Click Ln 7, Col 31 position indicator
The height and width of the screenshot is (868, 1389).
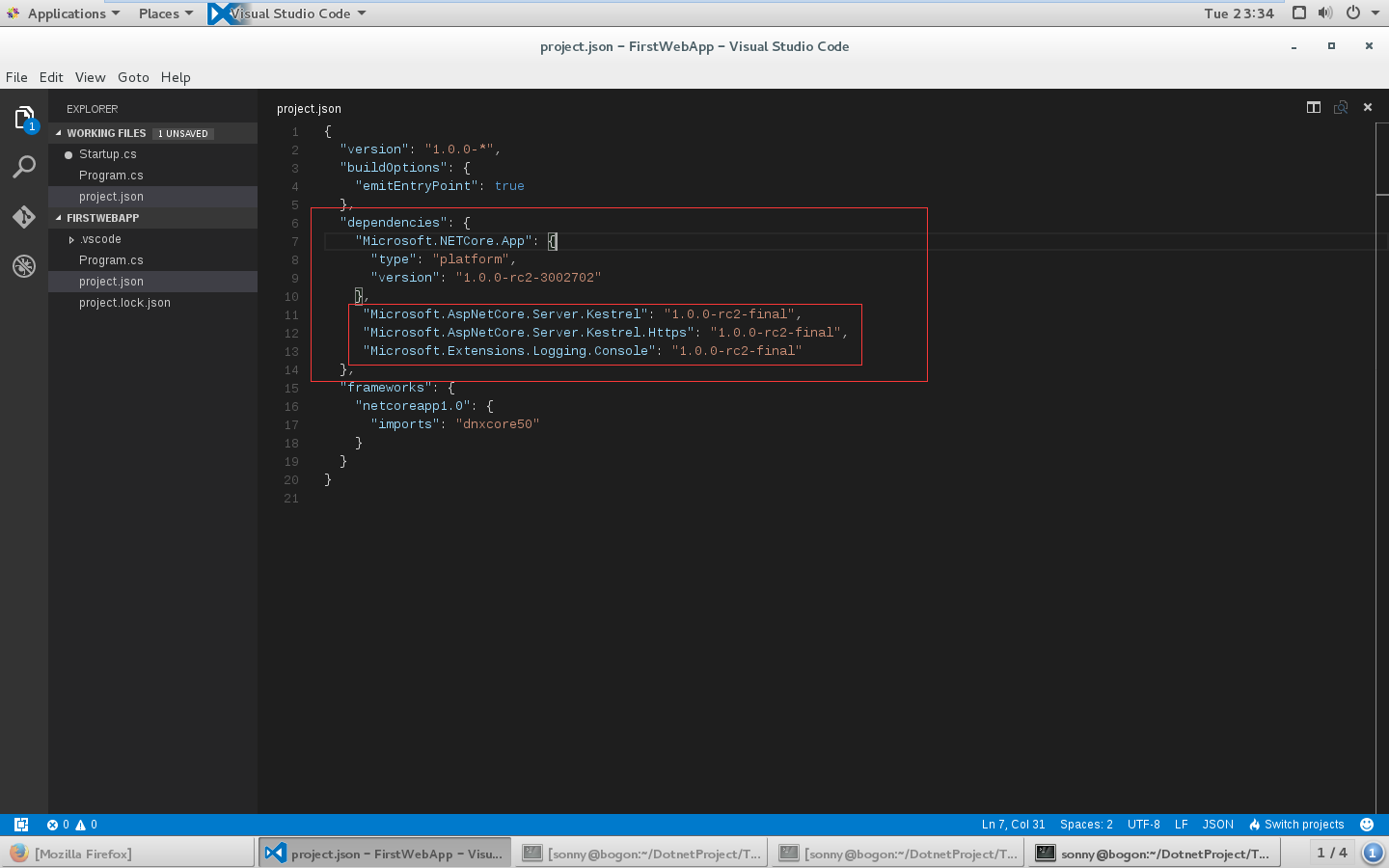(x=1013, y=825)
